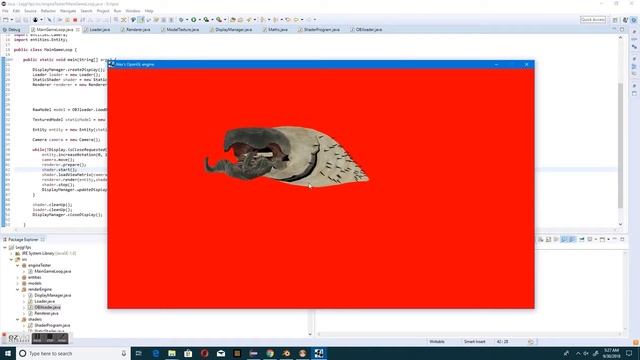Click 'Smart Insert' in the status bar
Viewport: 640px width, 360px height.
475,342
